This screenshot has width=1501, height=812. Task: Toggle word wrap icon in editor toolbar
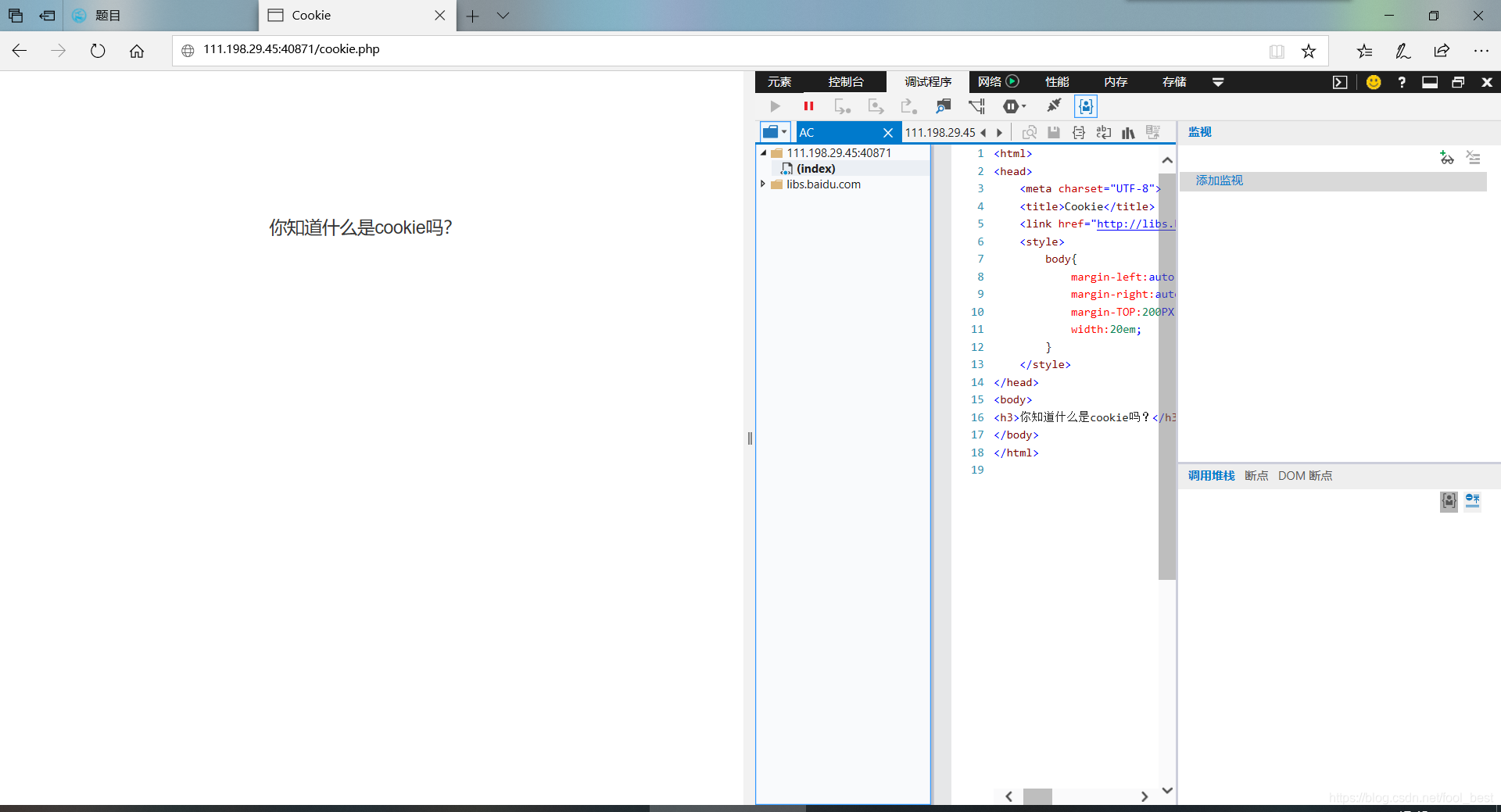1104,133
